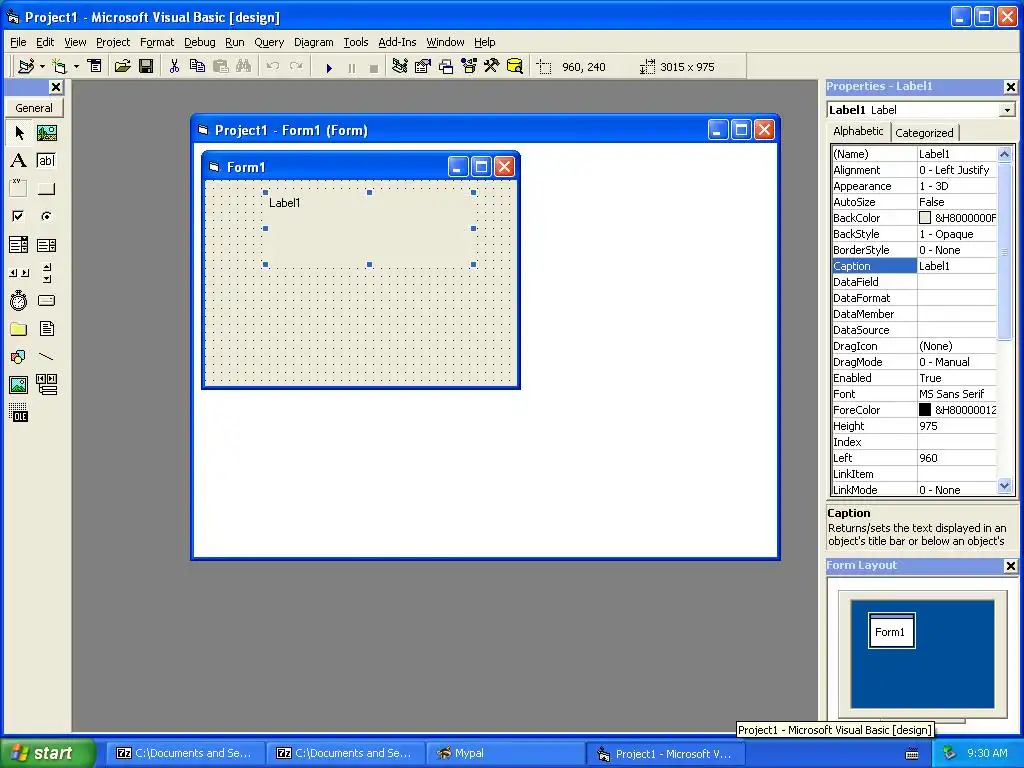Switch to Mypal taskbar button

tap(505, 753)
